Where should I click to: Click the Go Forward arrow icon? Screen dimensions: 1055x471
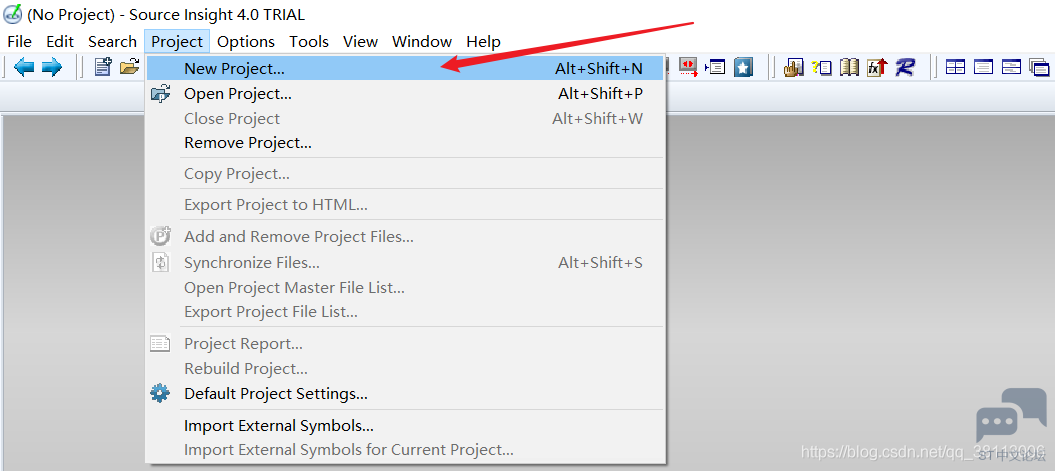51,67
